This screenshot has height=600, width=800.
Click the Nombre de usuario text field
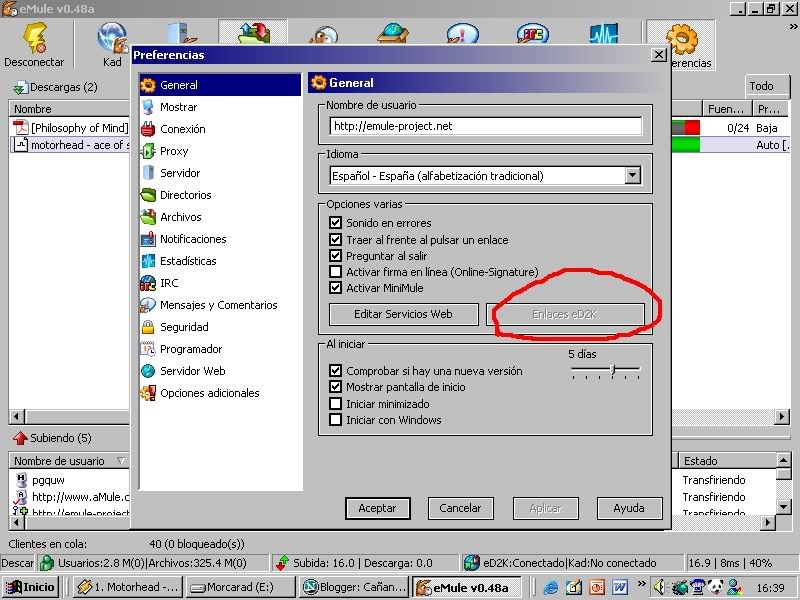[x=486, y=126]
